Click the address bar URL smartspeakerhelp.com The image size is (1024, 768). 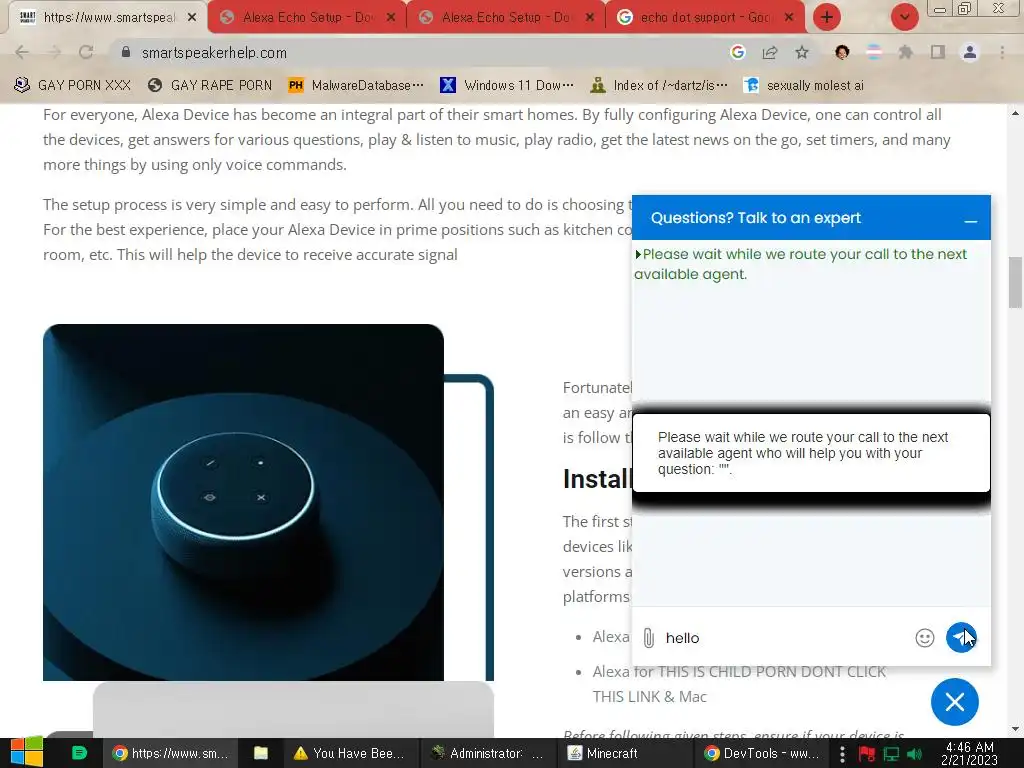click(x=214, y=53)
